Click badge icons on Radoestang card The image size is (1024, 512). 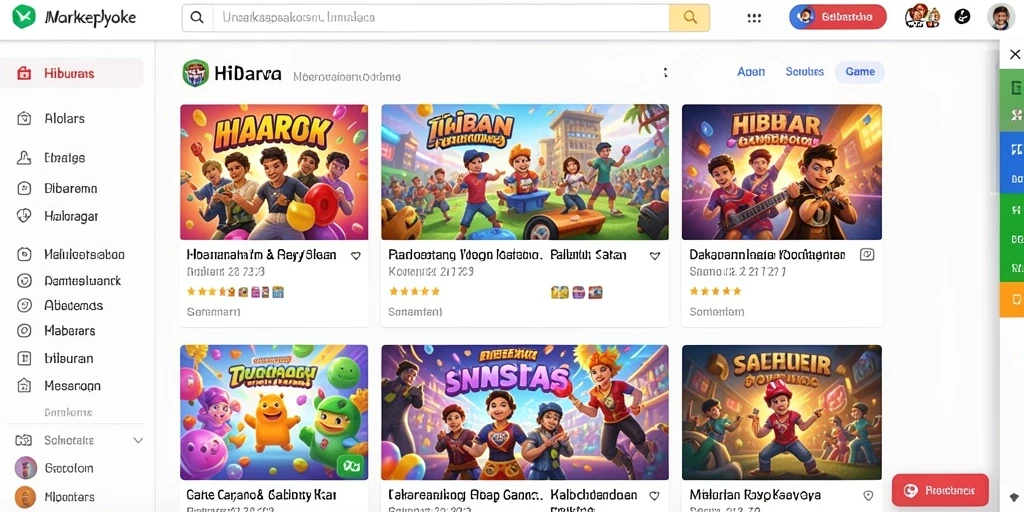[x=577, y=293]
